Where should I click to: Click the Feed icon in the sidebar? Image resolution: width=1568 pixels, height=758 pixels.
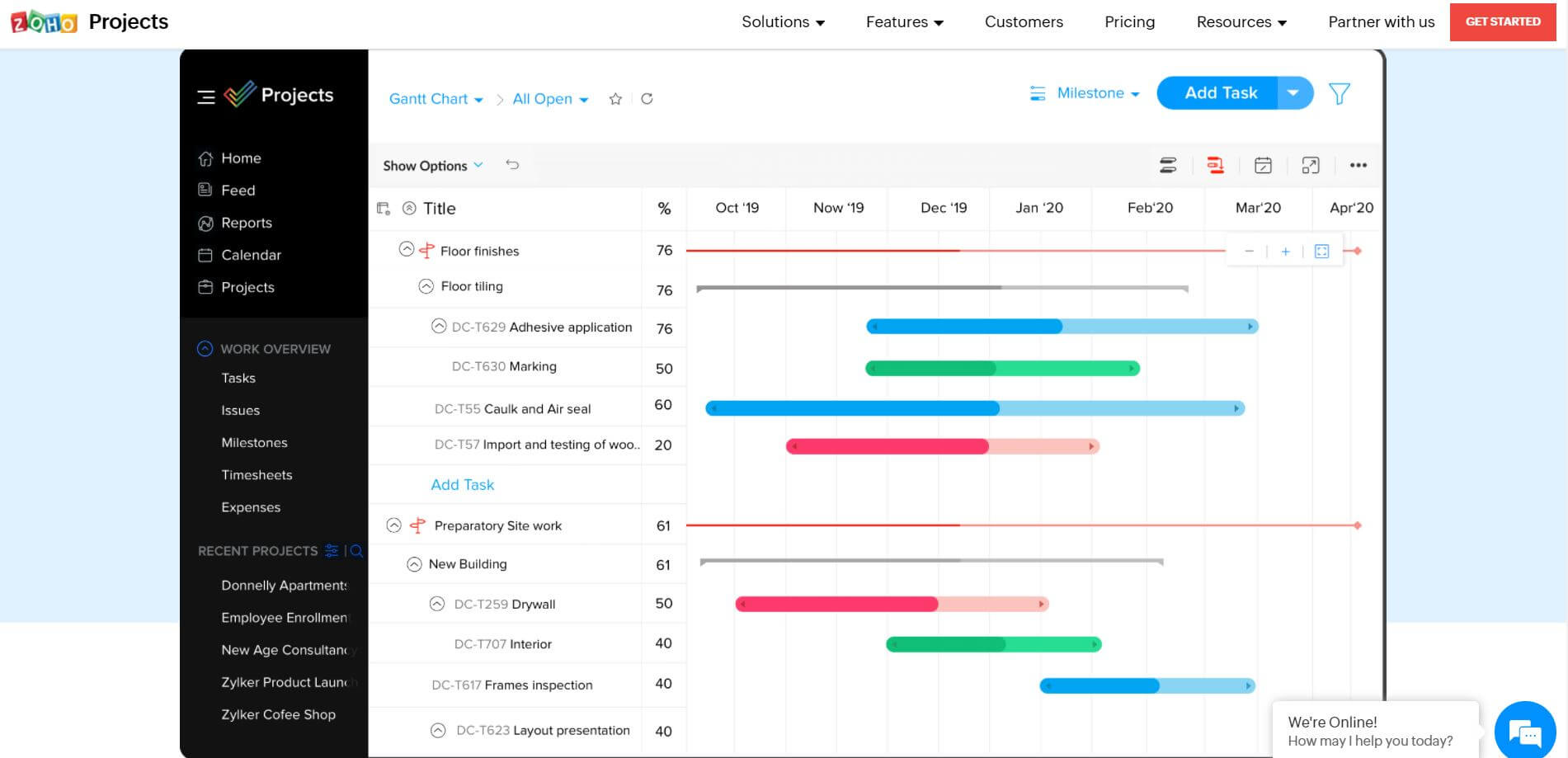[205, 190]
